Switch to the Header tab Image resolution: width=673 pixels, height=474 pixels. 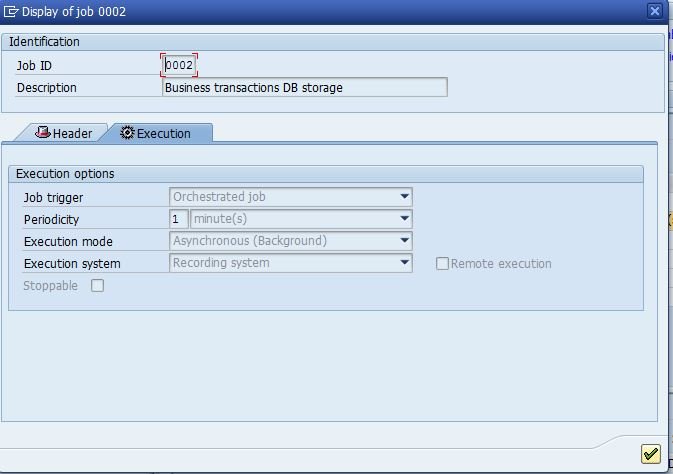(x=63, y=133)
